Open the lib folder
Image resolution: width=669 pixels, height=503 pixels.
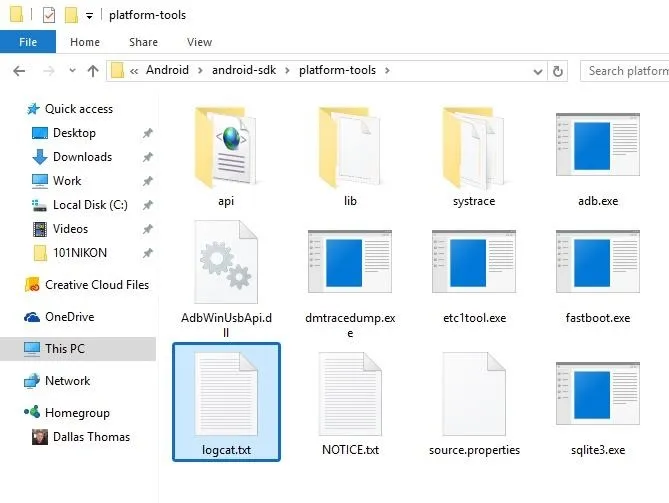click(x=350, y=147)
